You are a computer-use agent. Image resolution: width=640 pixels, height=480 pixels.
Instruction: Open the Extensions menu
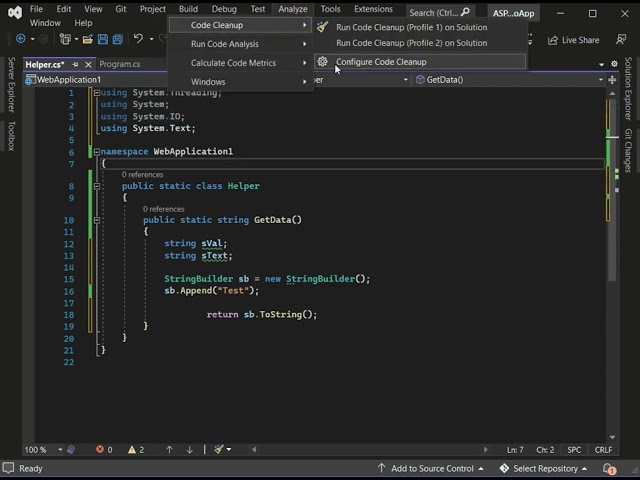(373, 9)
